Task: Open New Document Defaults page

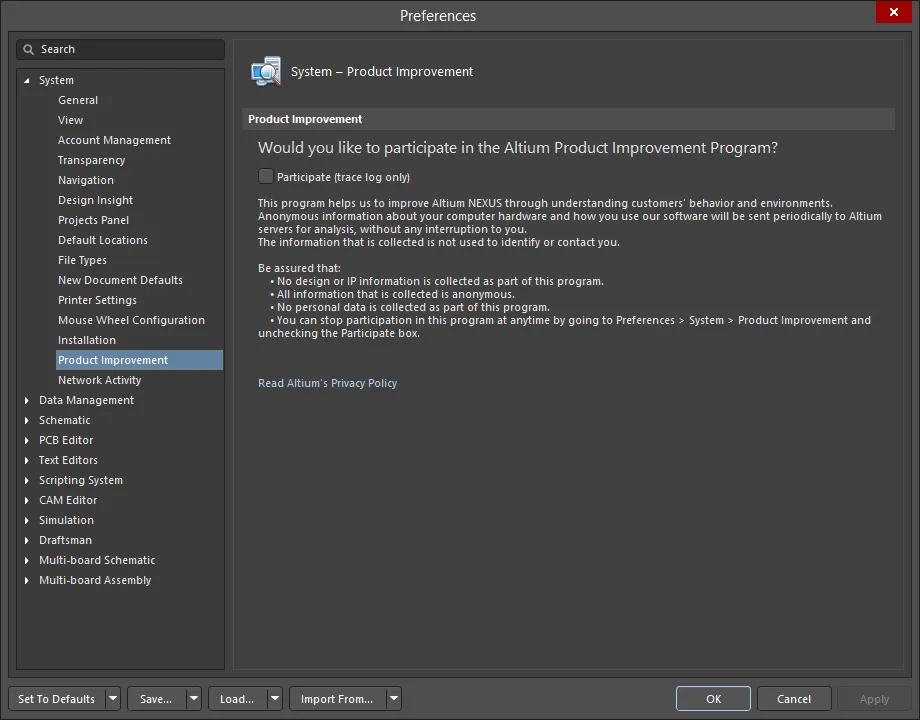Action: tap(120, 280)
